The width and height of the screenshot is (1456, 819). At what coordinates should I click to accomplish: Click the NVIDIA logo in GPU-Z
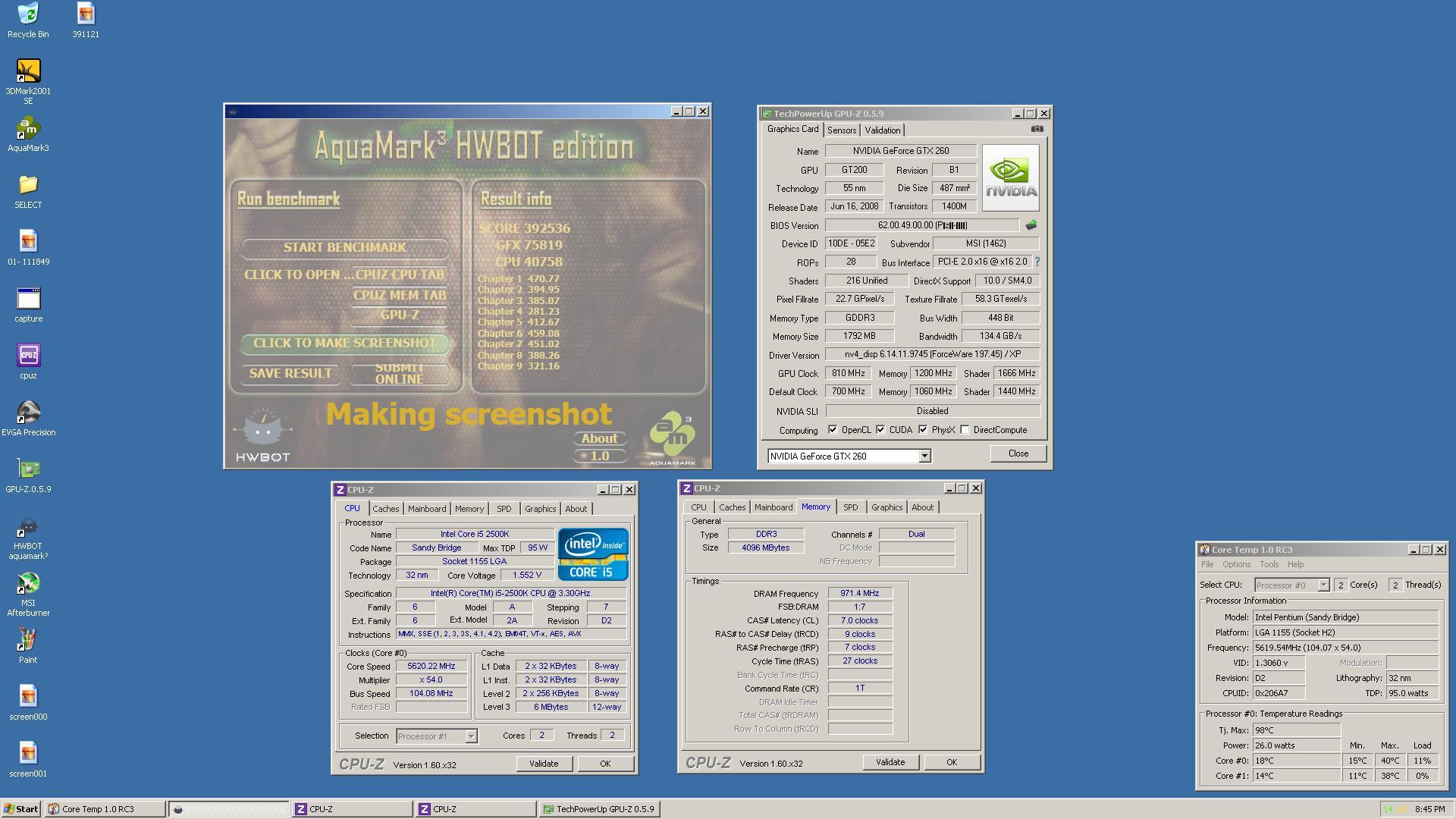1010,177
